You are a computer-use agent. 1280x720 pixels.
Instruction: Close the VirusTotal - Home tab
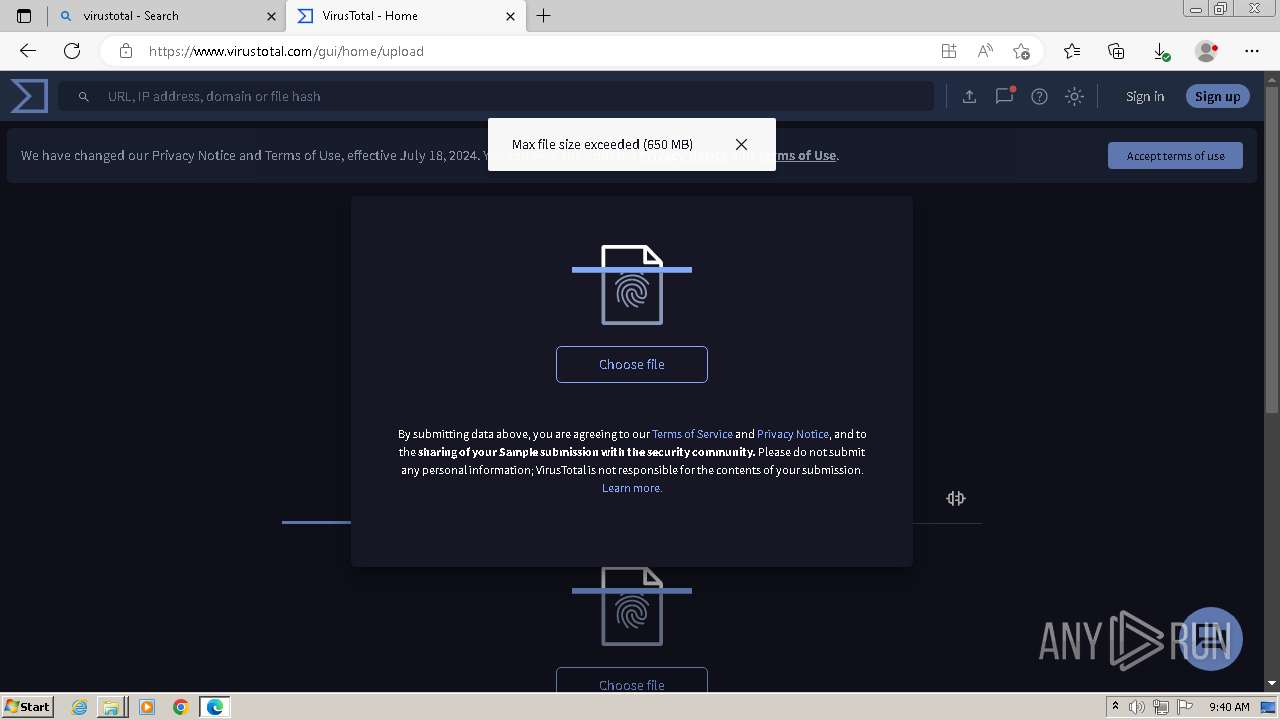pos(510,16)
